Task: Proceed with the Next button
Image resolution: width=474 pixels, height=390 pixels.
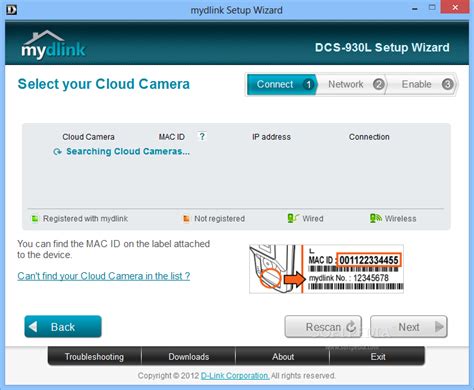Action: tap(409, 327)
